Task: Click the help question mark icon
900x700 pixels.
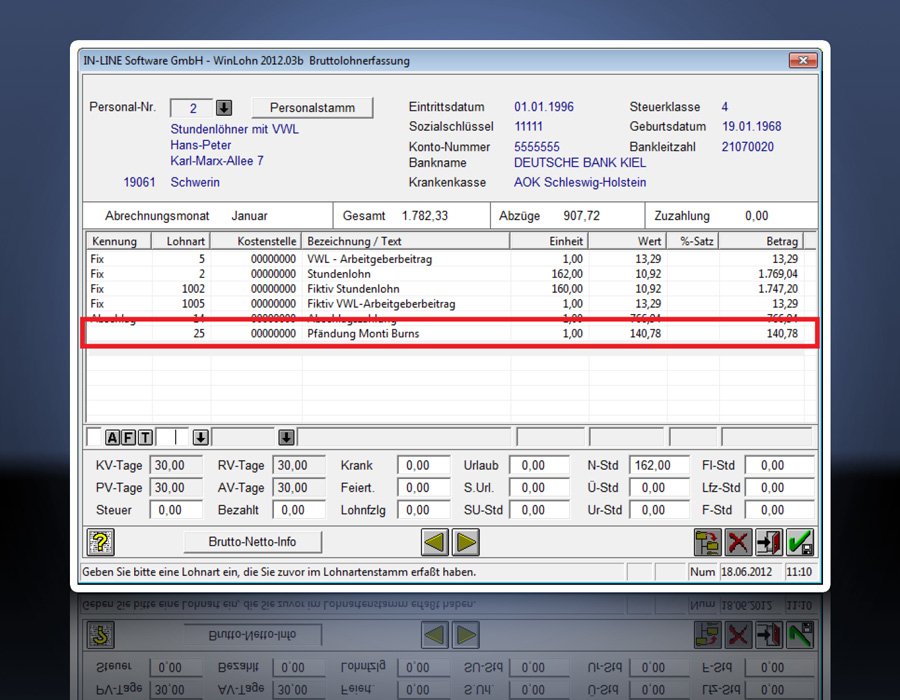Action: point(100,542)
